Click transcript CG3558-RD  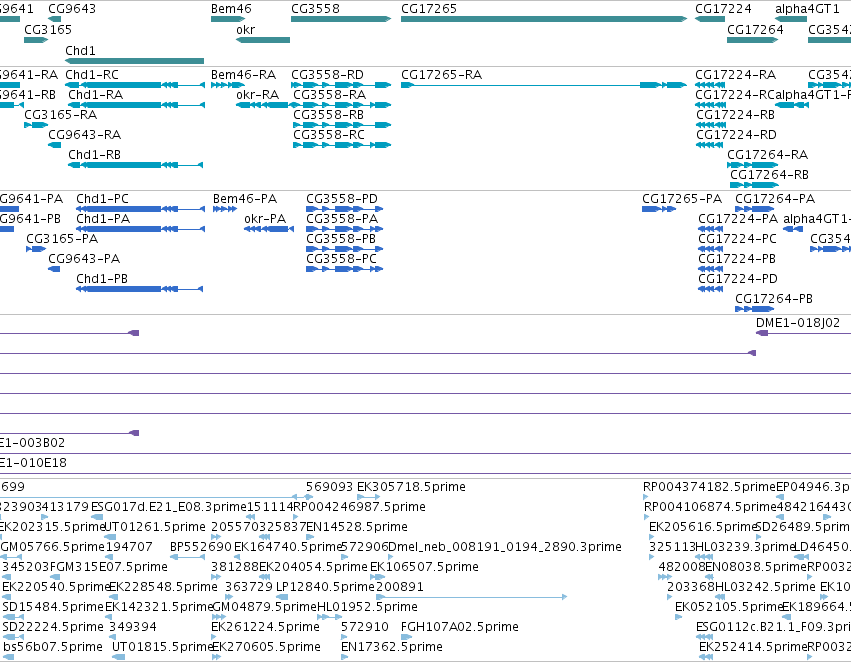pyautogui.click(x=327, y=74)
